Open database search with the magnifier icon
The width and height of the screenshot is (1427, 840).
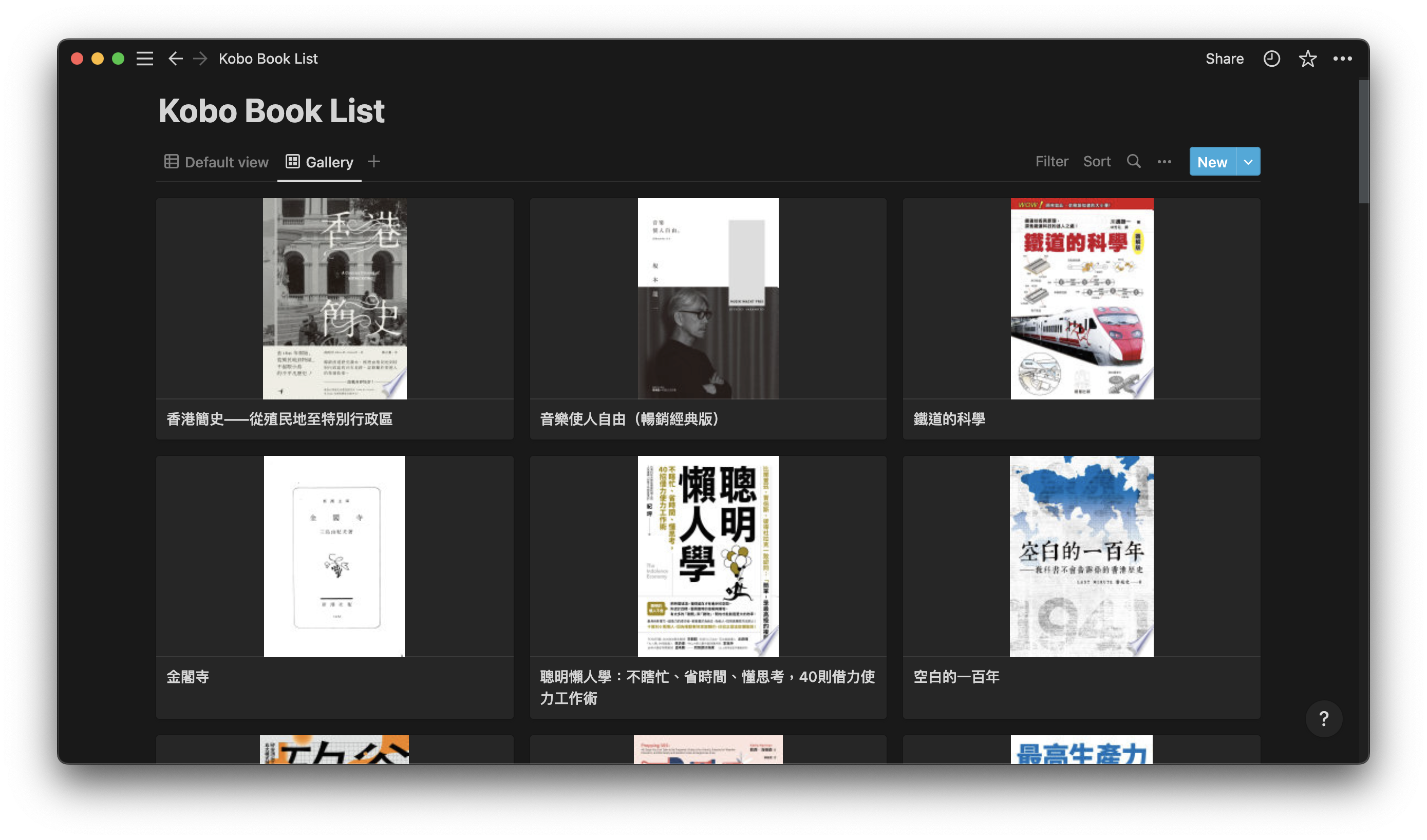tap(1134, 161)
